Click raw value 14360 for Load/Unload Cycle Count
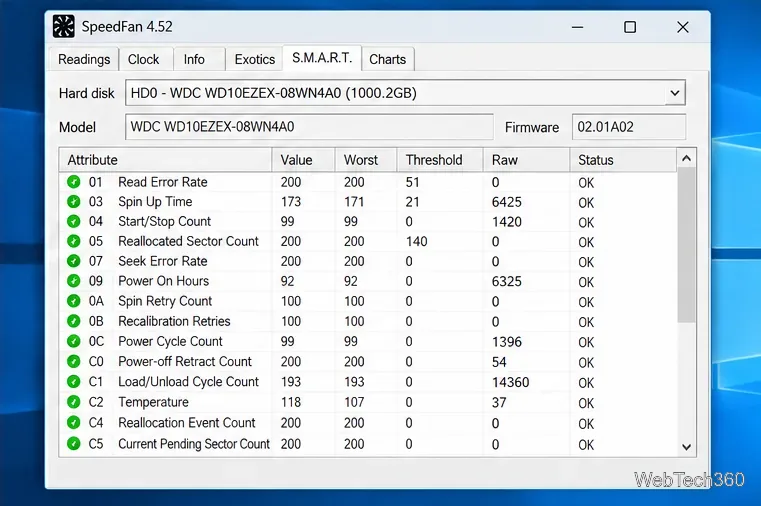The image size is (761, 506). coord(511,382)
